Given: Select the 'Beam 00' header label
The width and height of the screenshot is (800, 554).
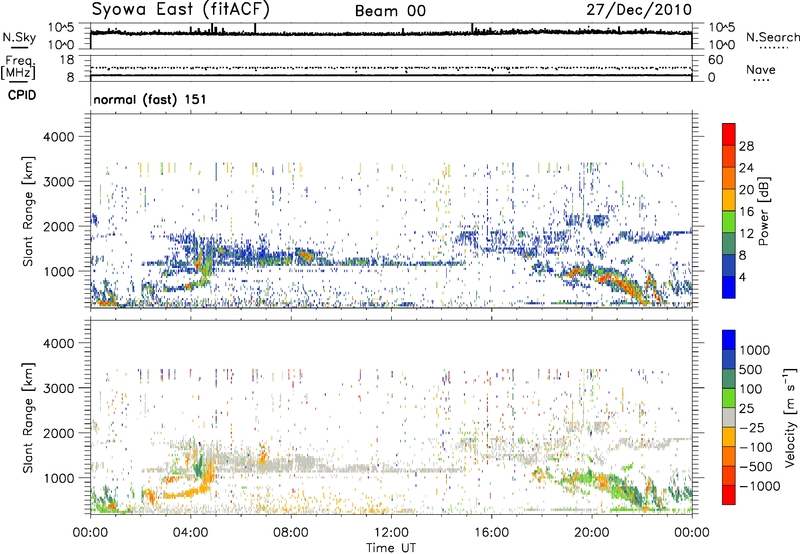Looking at the screenshot, I should 390,11.
